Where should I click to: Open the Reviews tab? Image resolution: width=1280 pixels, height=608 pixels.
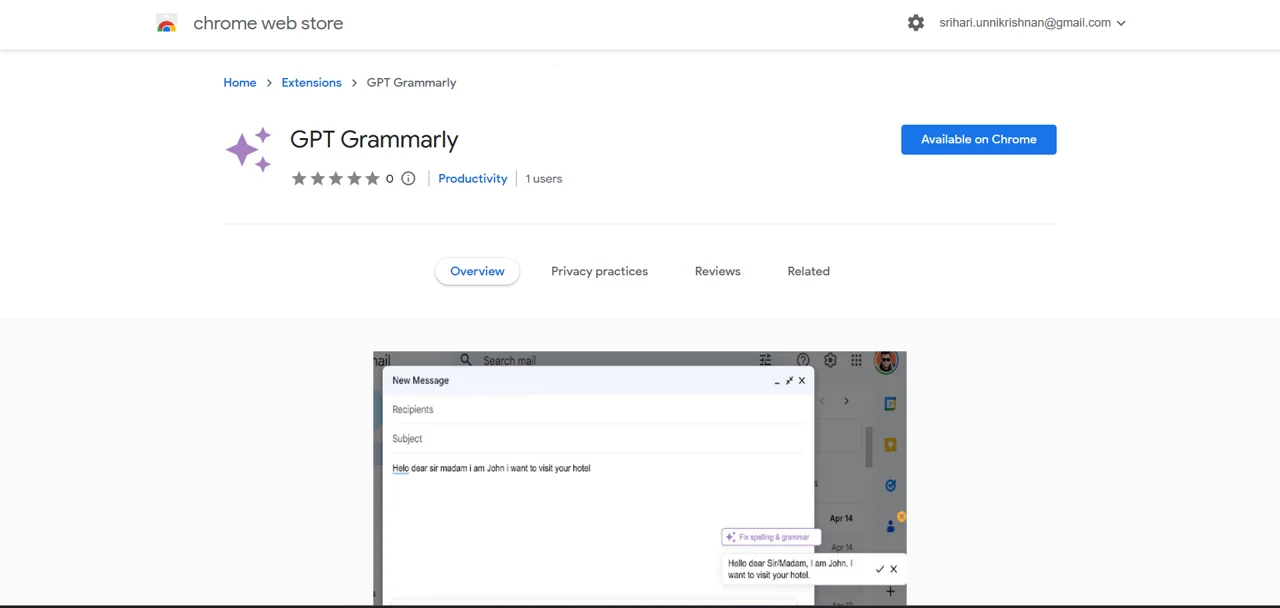pos(717,271)
